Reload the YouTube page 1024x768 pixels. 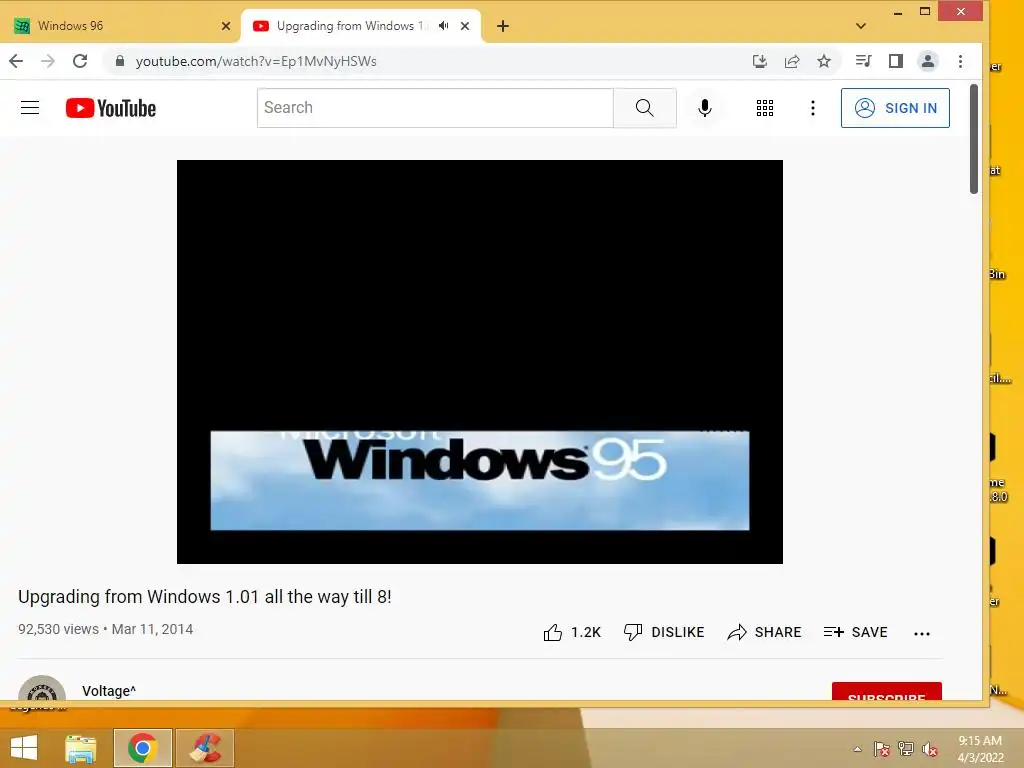coord(80,61)
